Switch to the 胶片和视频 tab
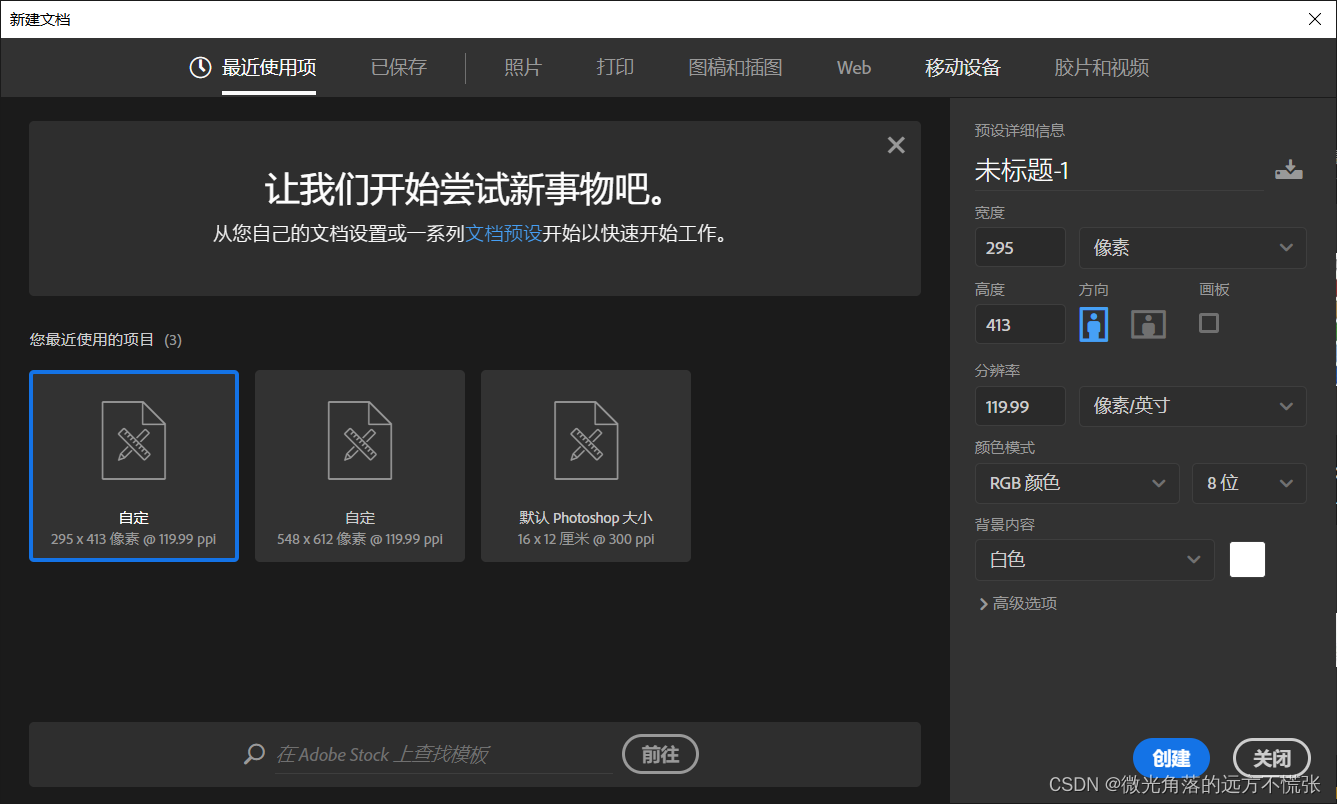The image size is (1337, 804). tap(1100, 67)
